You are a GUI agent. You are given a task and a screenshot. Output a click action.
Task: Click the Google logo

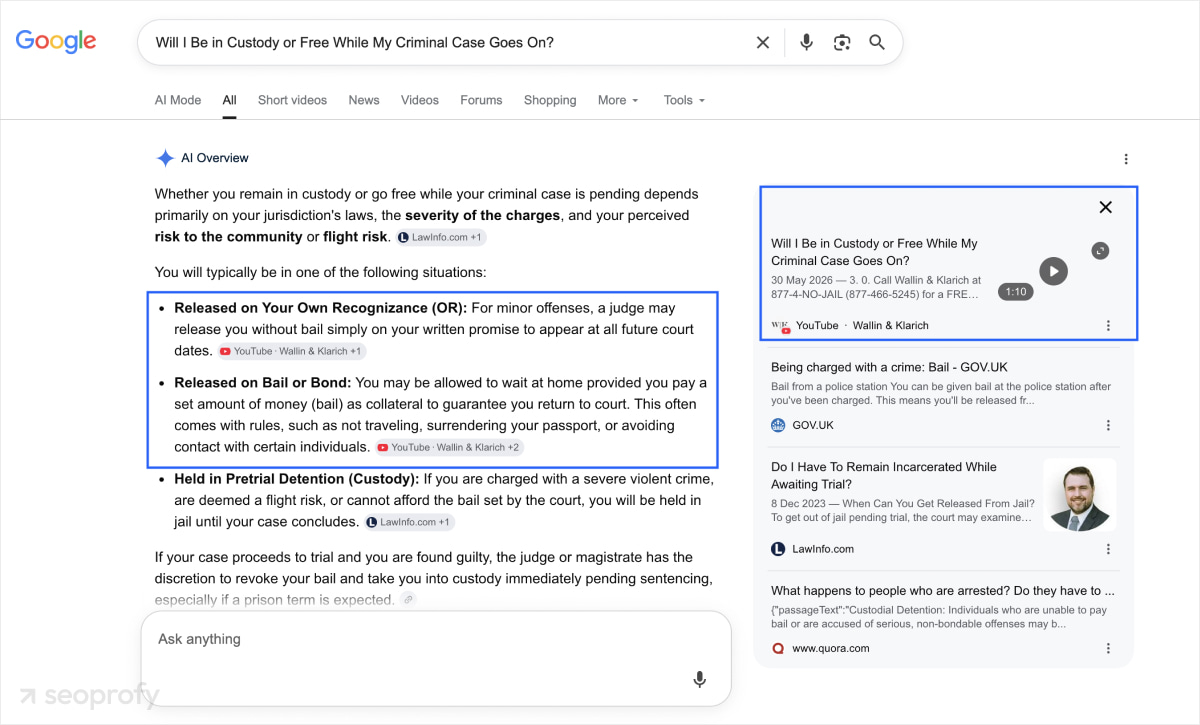[x=56, y=41]
